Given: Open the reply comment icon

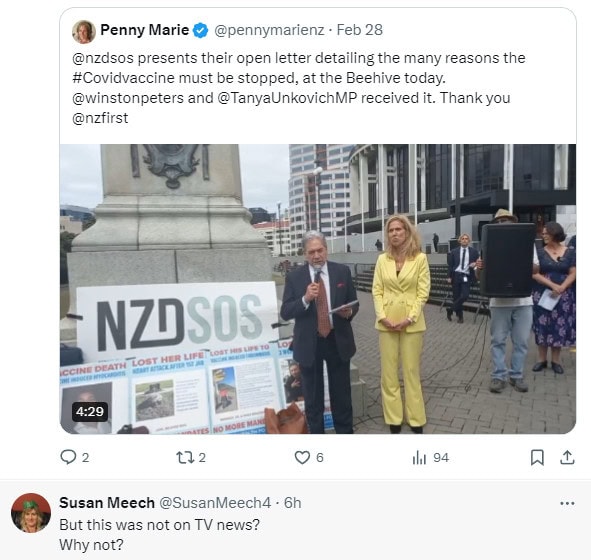Looking at the screenshot, I should (x=68, y=457).
